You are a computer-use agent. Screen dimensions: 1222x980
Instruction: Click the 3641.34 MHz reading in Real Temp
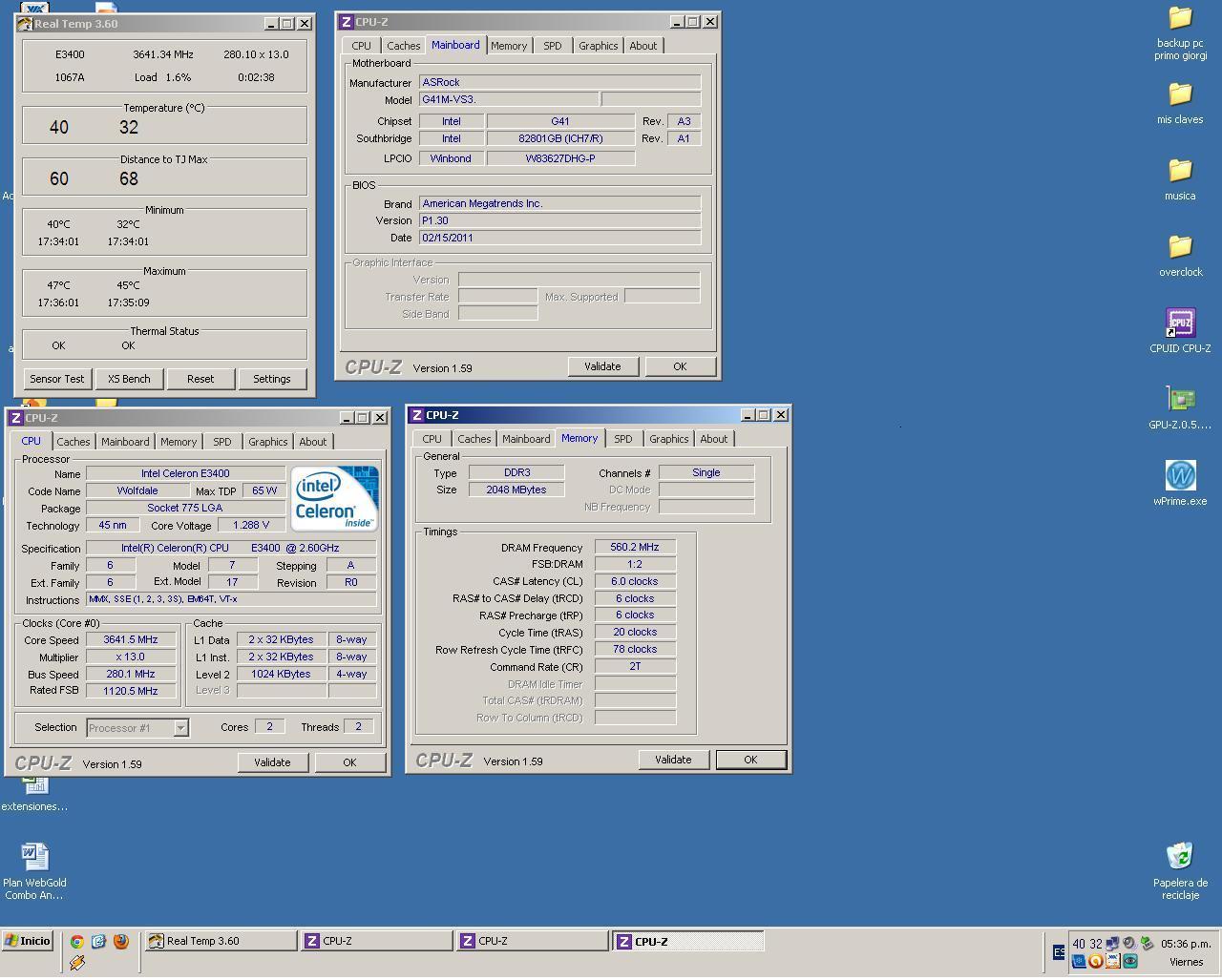point(163,54)
